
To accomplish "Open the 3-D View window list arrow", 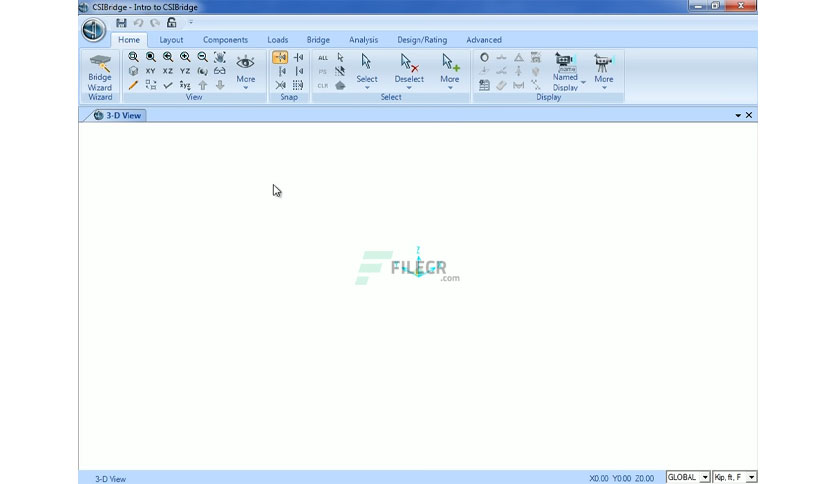I will click(738, 115).
